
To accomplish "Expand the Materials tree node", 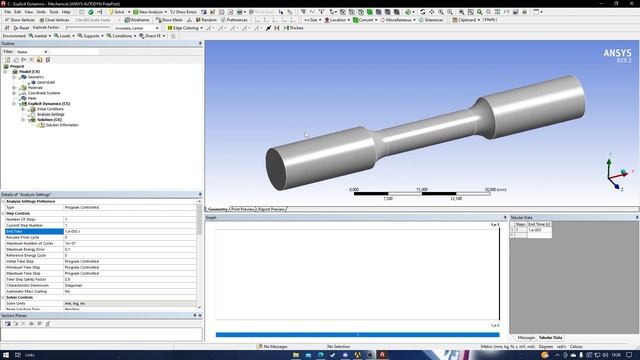I will coord(14,87).
